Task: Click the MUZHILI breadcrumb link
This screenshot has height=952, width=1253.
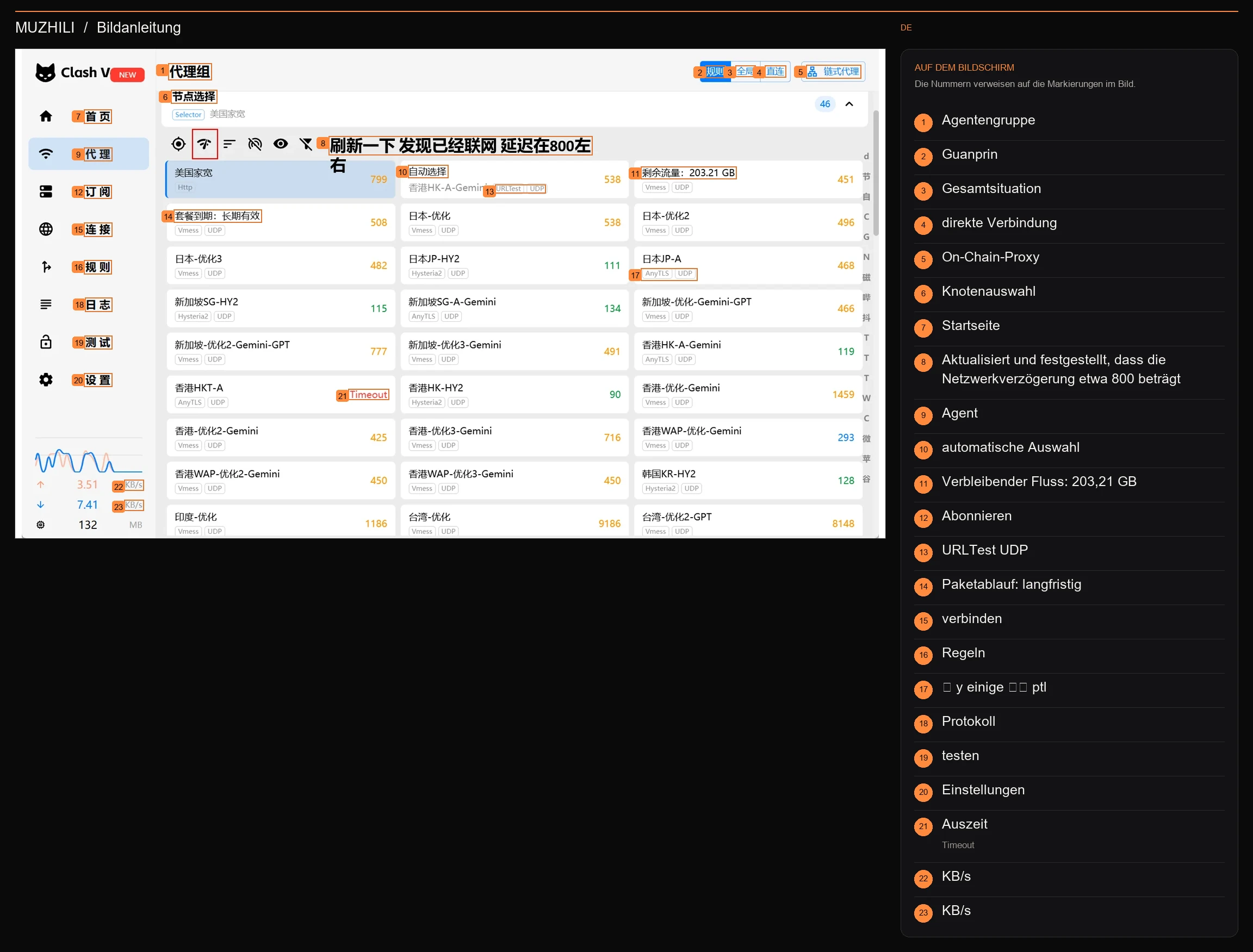Action: (x=45, y=27)
